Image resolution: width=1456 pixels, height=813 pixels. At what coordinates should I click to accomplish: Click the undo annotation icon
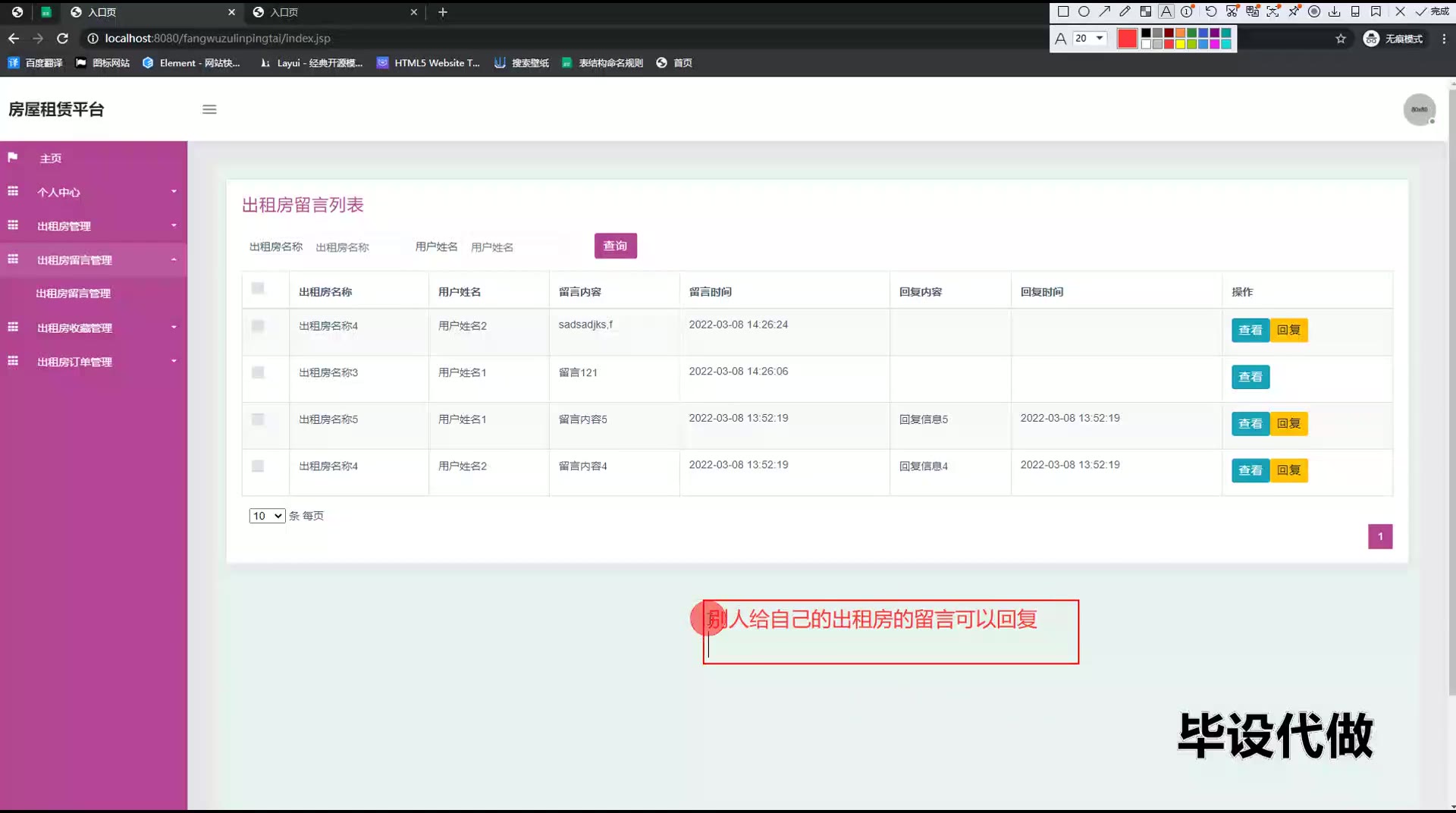(1211, 11)
